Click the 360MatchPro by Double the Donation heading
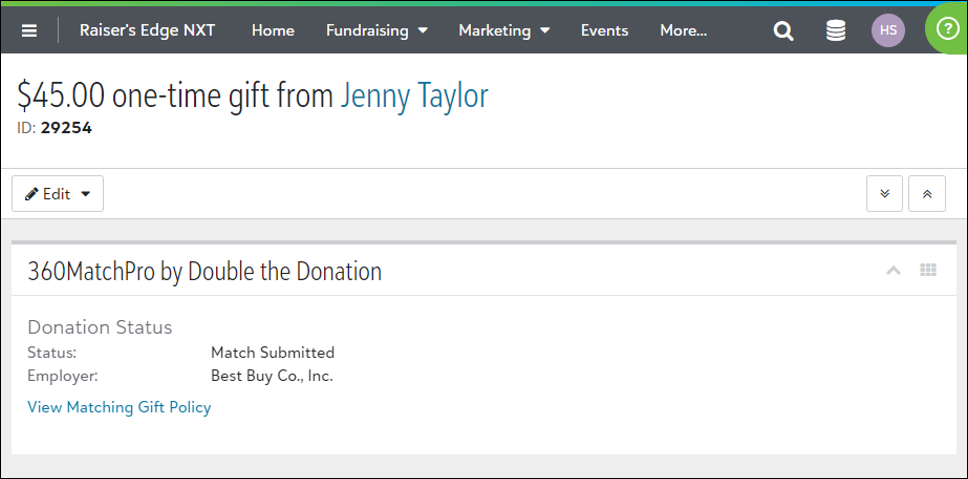The image size is (968, 479). click(x=204, y=272)
